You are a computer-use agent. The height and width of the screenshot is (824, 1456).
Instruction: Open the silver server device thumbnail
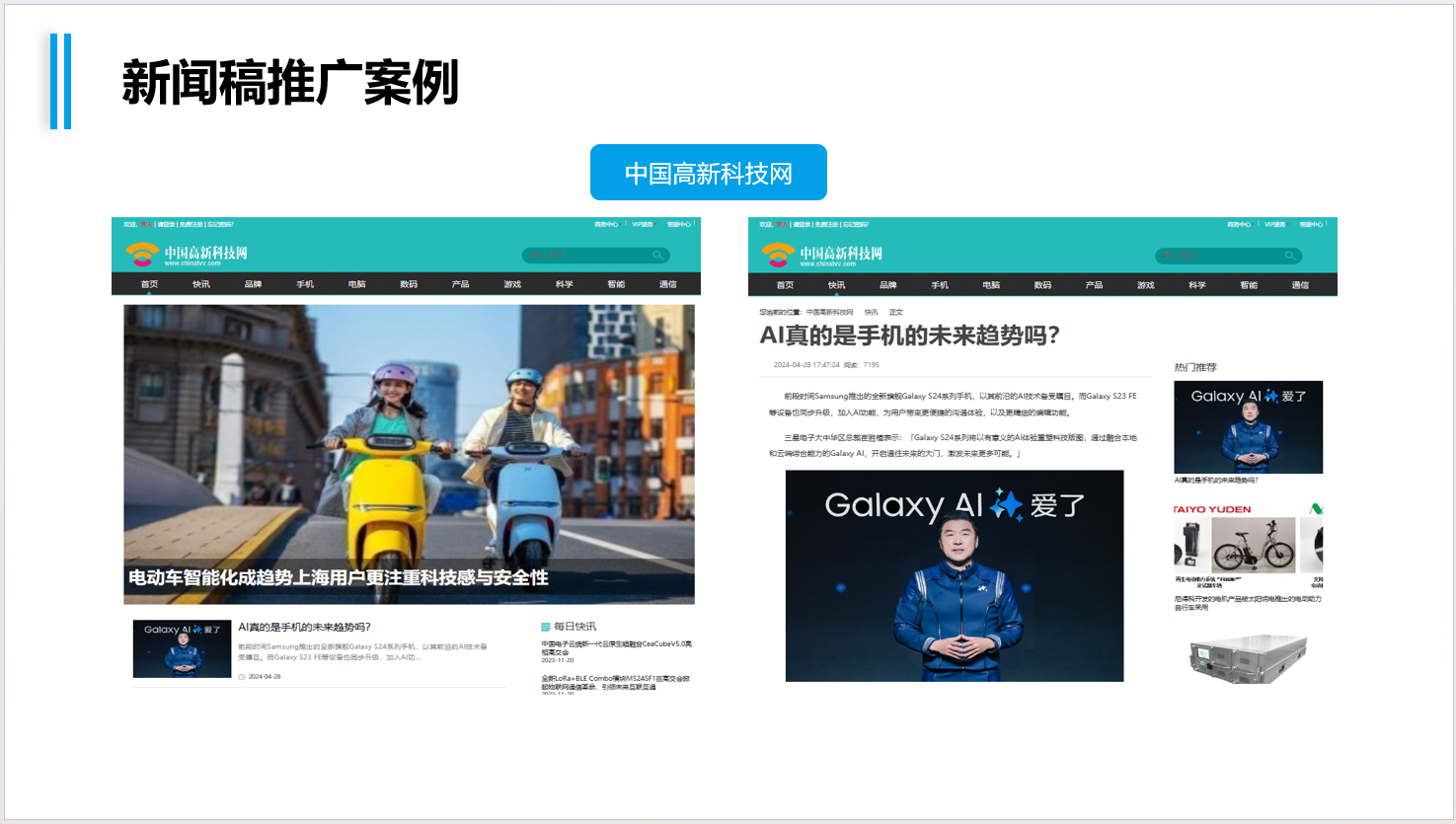coord(1248,658)
